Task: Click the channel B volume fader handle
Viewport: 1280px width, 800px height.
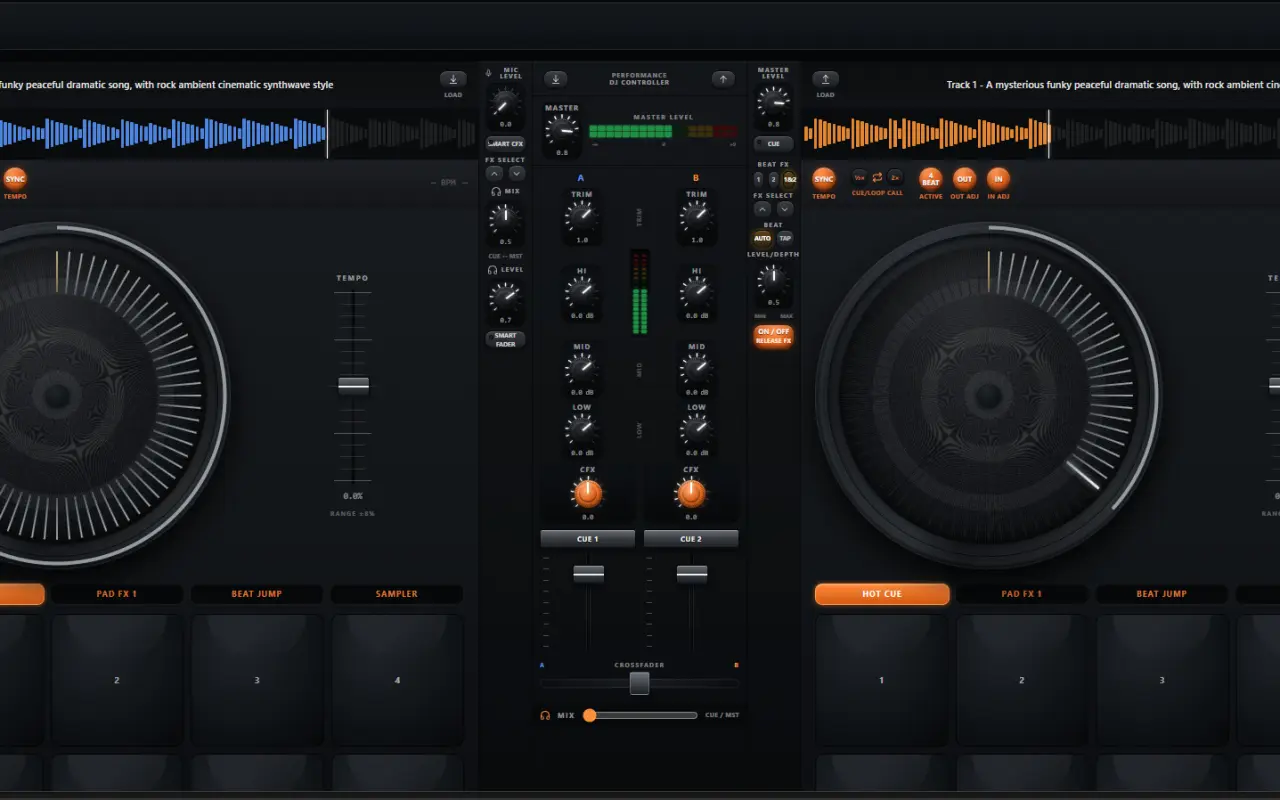Action: pos(692,574)
